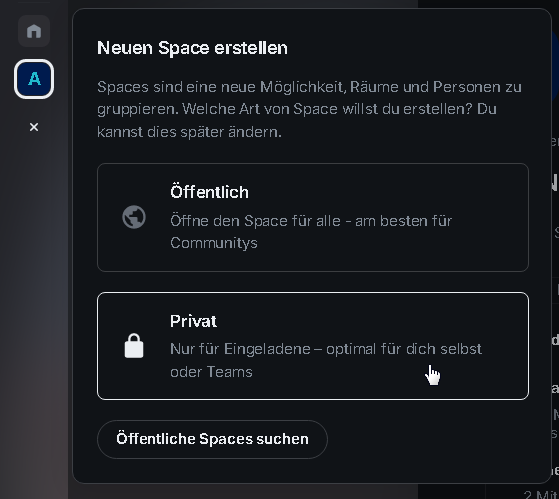559x499 pixels.
Task: Click the X icon below the space avatar
Action: [34, 127]
